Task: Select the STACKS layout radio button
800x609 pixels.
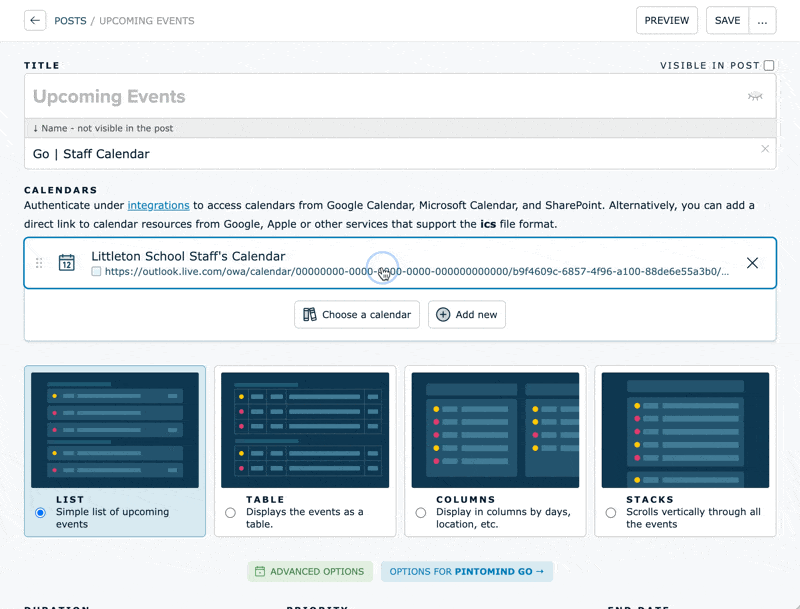Action: pyautogui.click(x=611, y=513)
